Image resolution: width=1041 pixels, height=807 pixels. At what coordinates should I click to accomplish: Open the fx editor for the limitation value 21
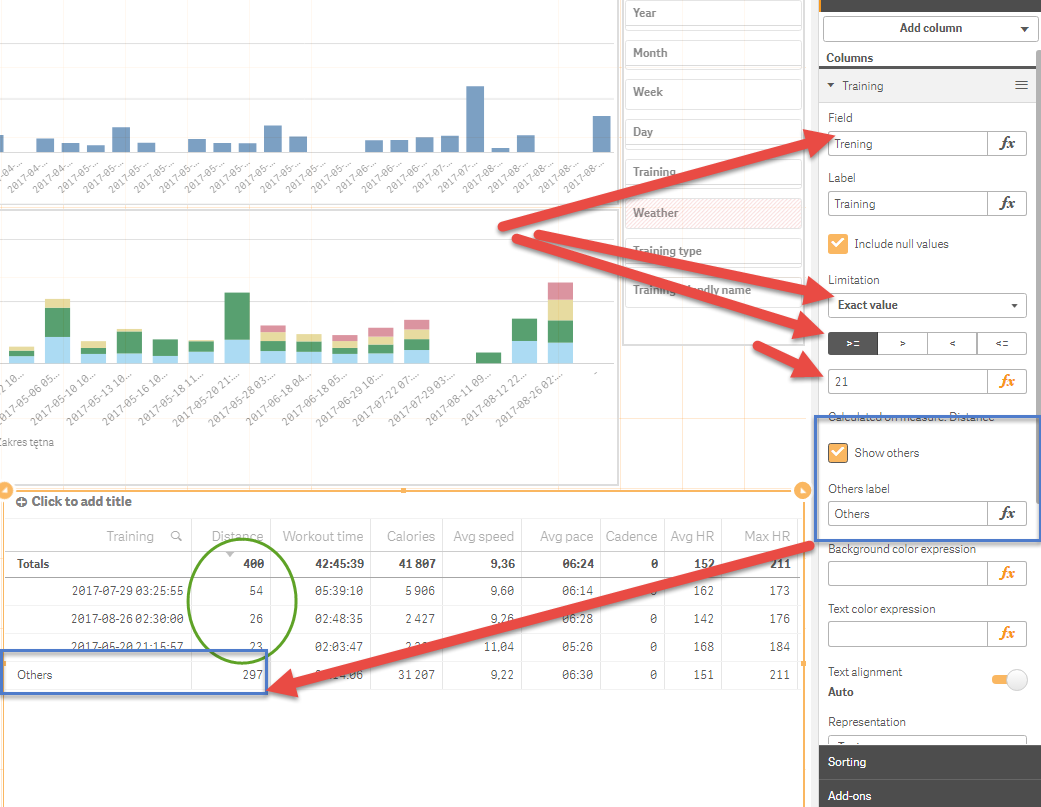(1007, 381)
